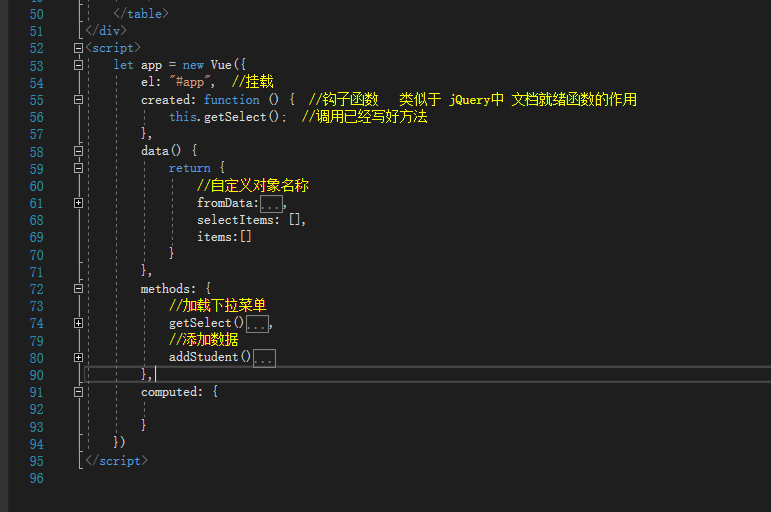The height and width of the screenshot is (512, 771).
Task: Click the '//添加数据' comment
Action: (204, 339)
